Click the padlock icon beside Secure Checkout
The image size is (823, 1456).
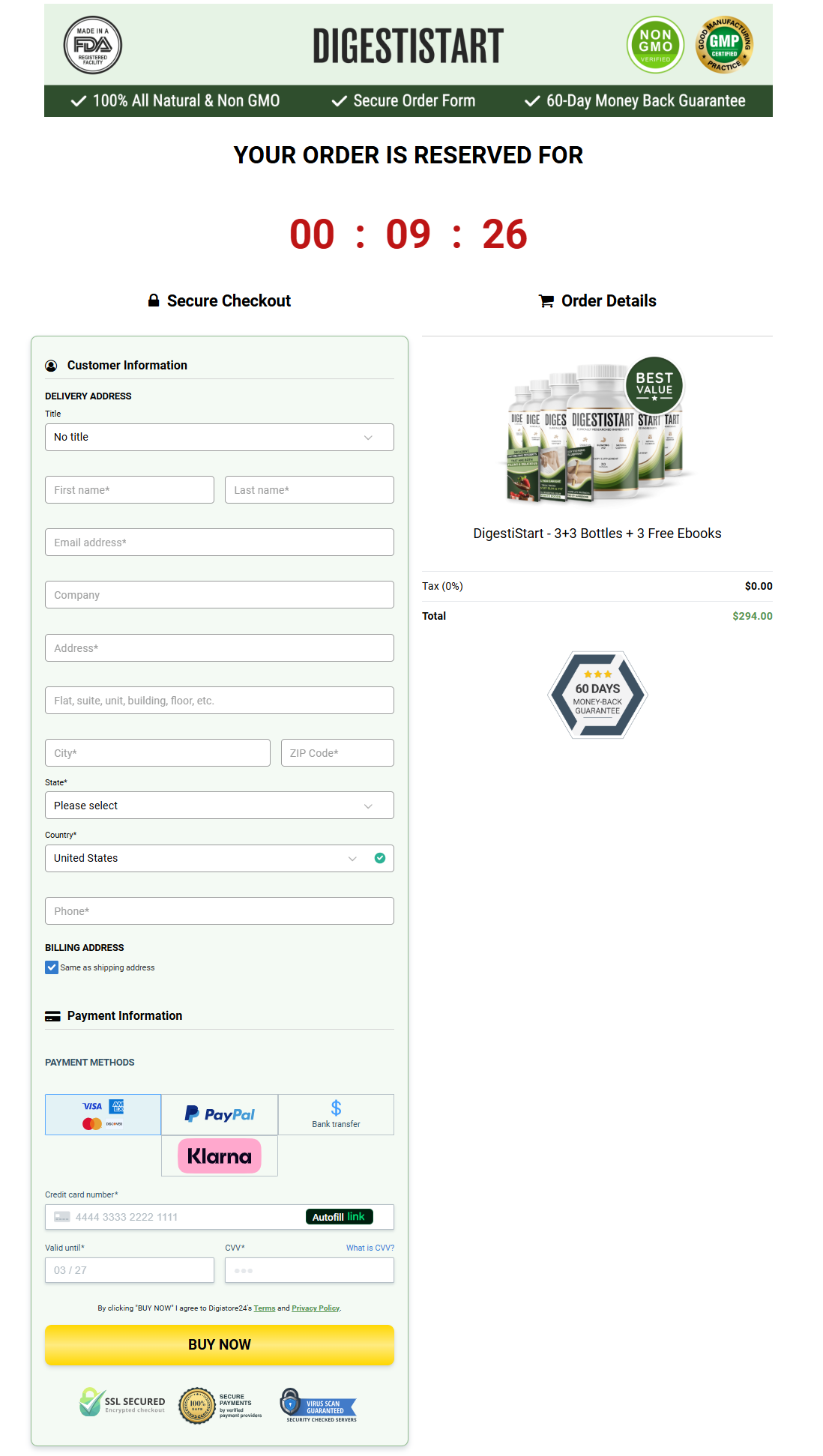(154, 300)
